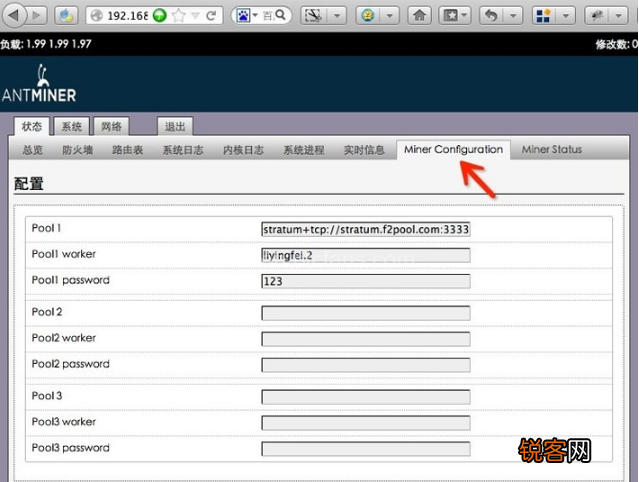Click the Pool1 worker label

(64, 254)
